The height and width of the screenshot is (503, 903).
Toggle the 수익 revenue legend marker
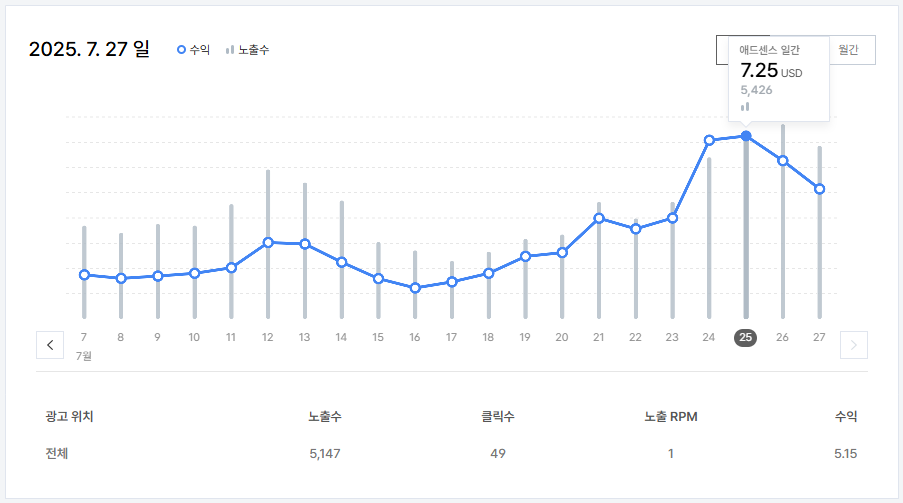[x=194, y=50]
